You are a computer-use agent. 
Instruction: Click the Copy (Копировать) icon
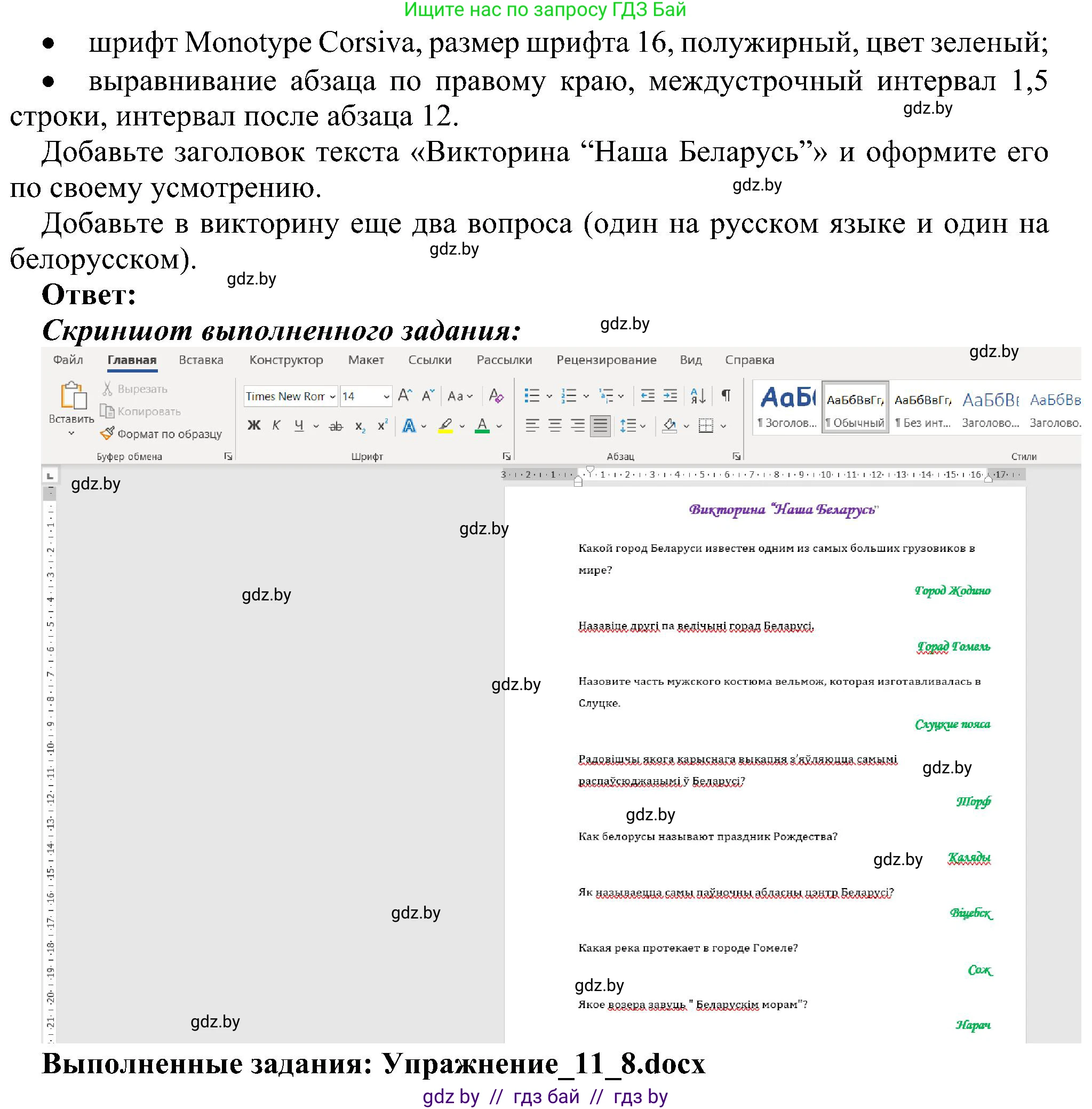107,411
